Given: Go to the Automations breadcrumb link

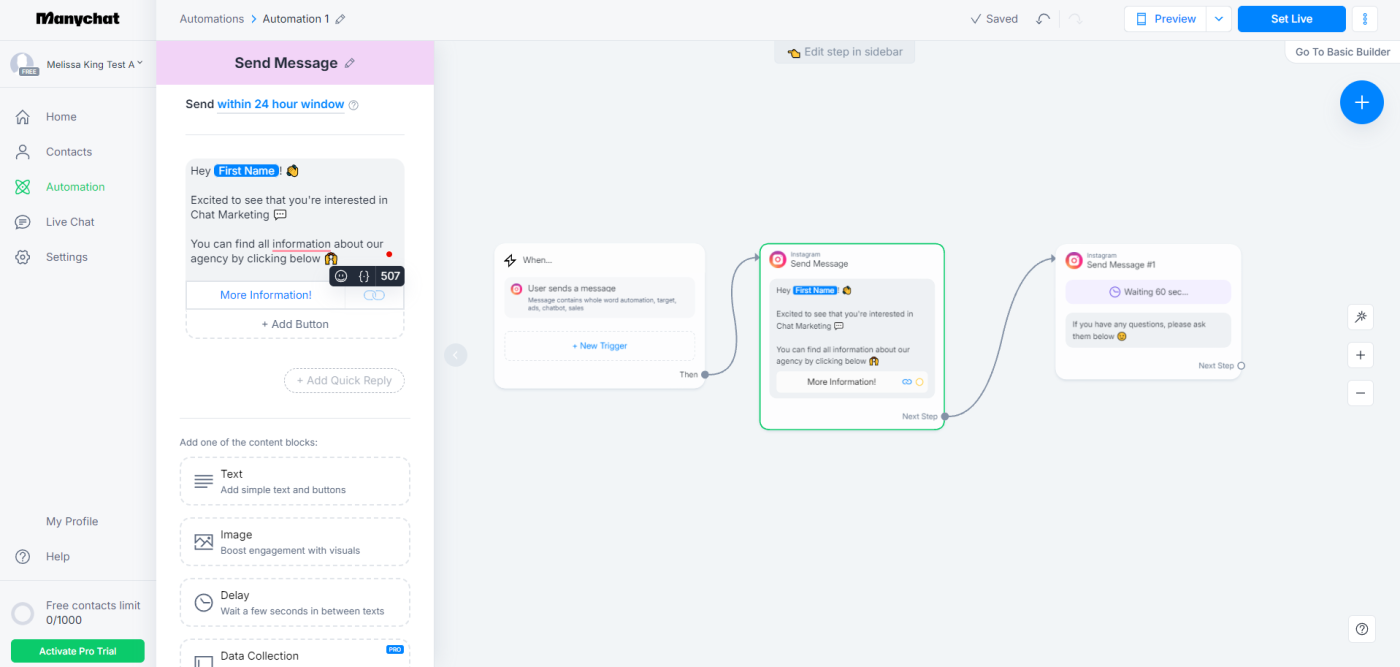Looking at the screenshot, I should pos(212,19).
